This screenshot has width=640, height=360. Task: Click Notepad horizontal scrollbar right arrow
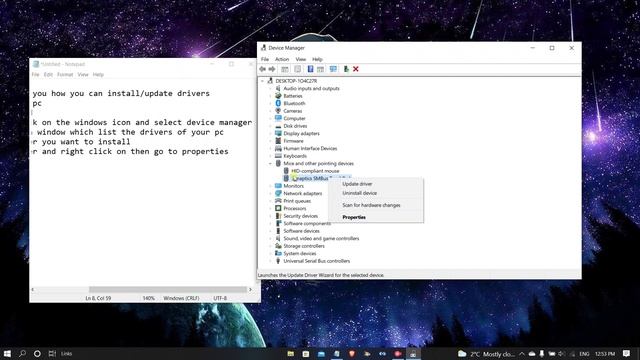click(251, 289)
